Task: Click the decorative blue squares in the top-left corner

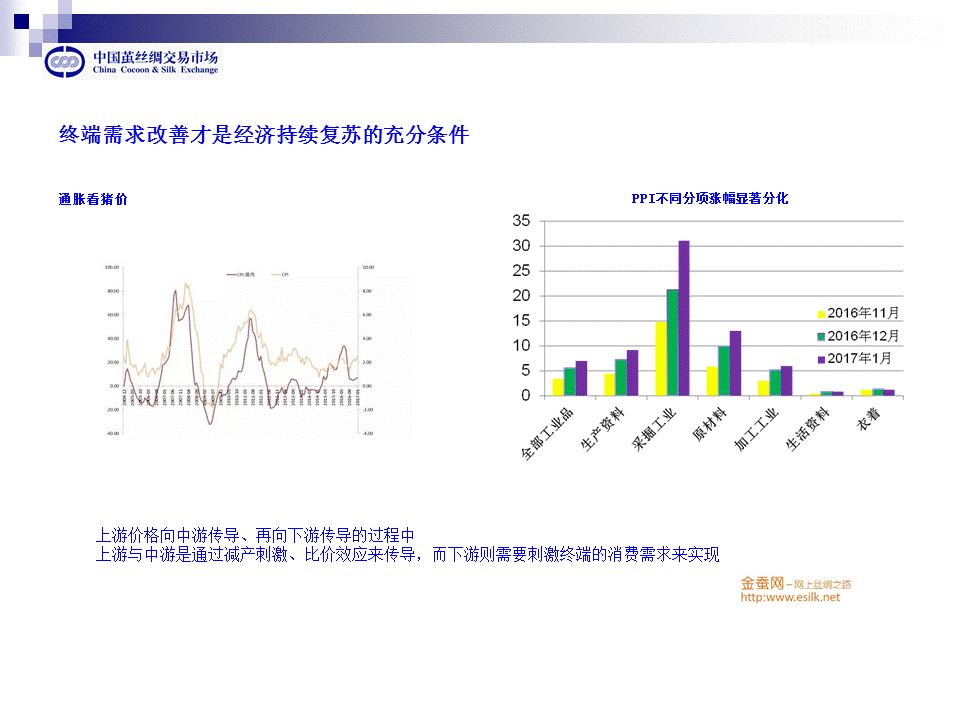Action: [x=40, y=22]
